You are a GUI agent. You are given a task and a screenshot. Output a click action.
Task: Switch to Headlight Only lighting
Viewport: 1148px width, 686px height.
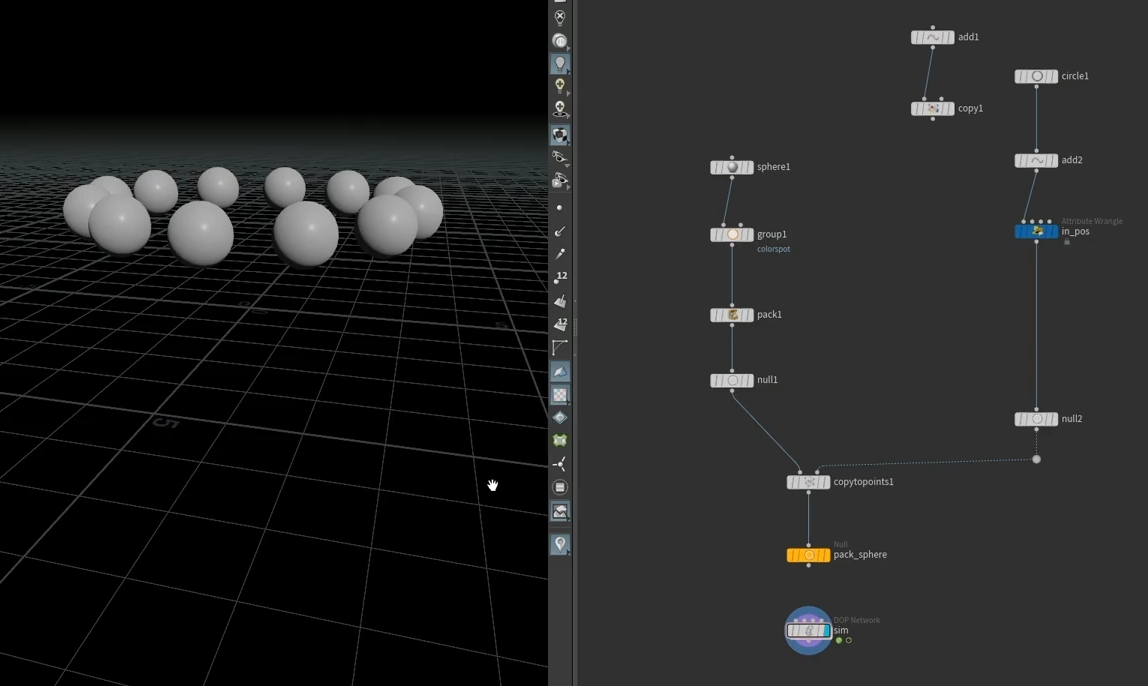pos(560,41)
